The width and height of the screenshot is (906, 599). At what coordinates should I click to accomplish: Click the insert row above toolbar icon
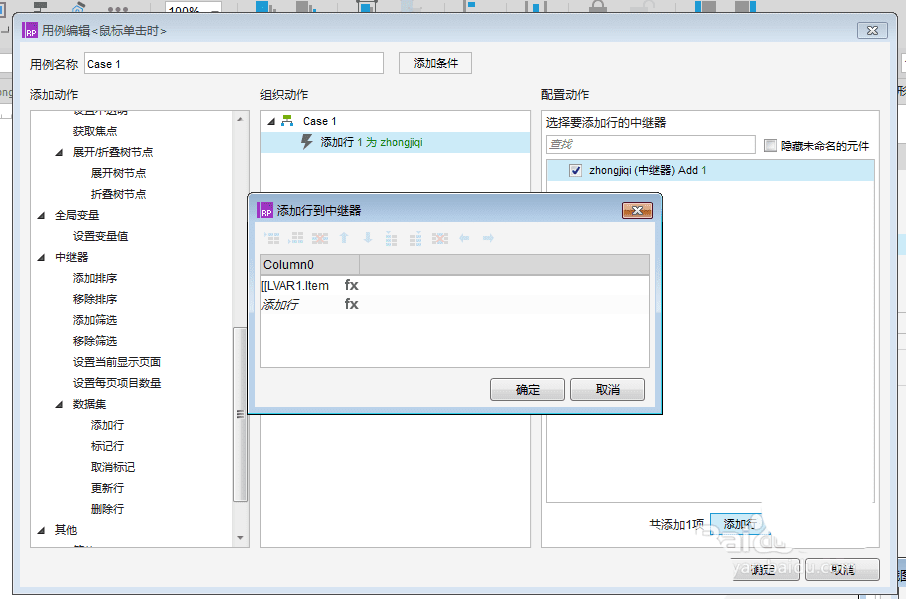[272, 238]
